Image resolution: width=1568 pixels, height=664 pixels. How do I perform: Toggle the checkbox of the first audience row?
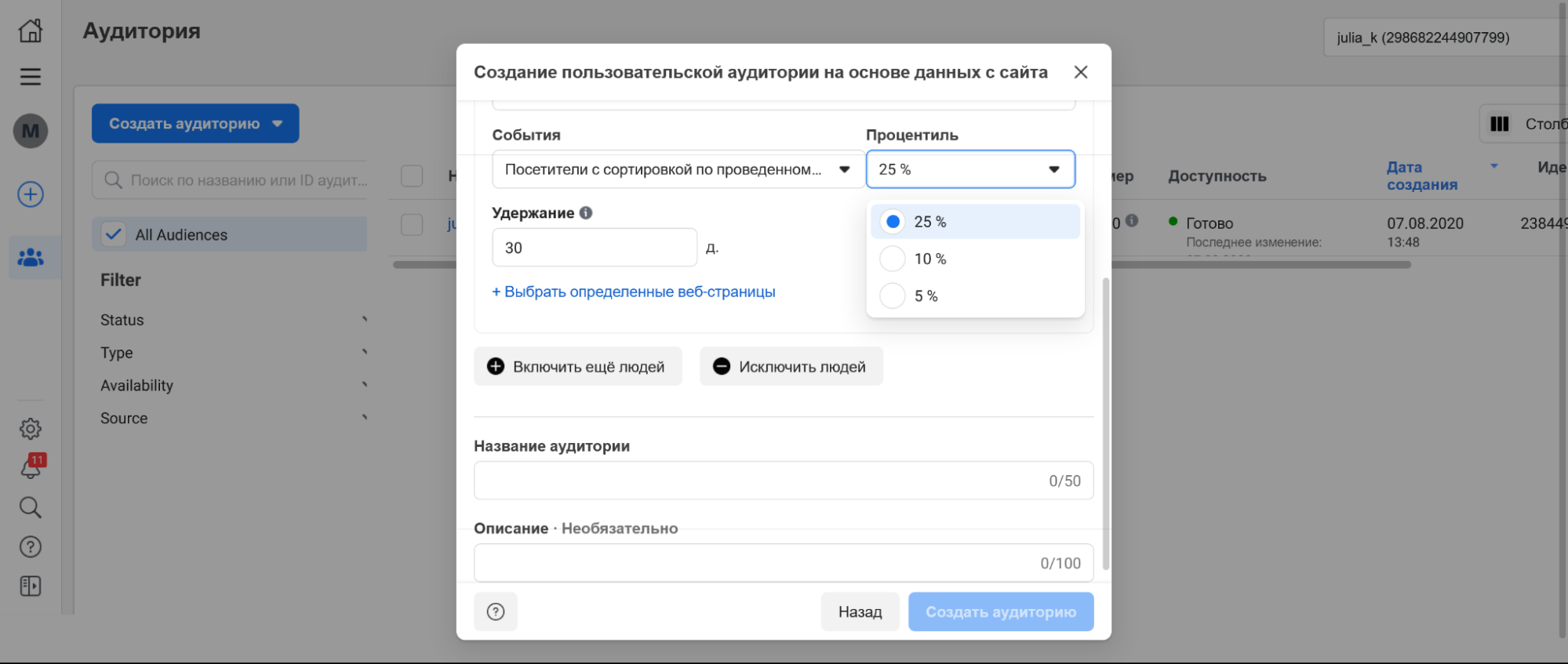412,224
